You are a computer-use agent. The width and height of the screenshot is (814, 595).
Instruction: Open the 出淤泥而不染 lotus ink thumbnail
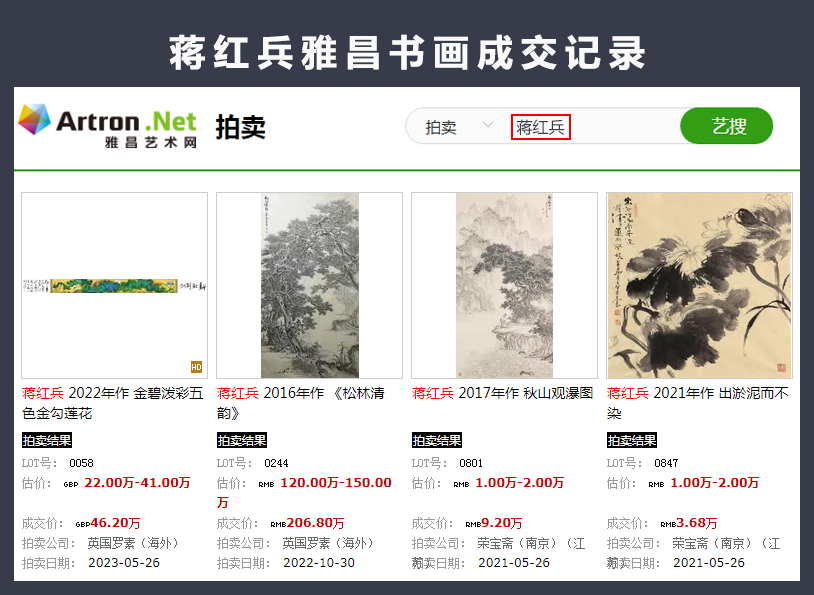(699, 285)
